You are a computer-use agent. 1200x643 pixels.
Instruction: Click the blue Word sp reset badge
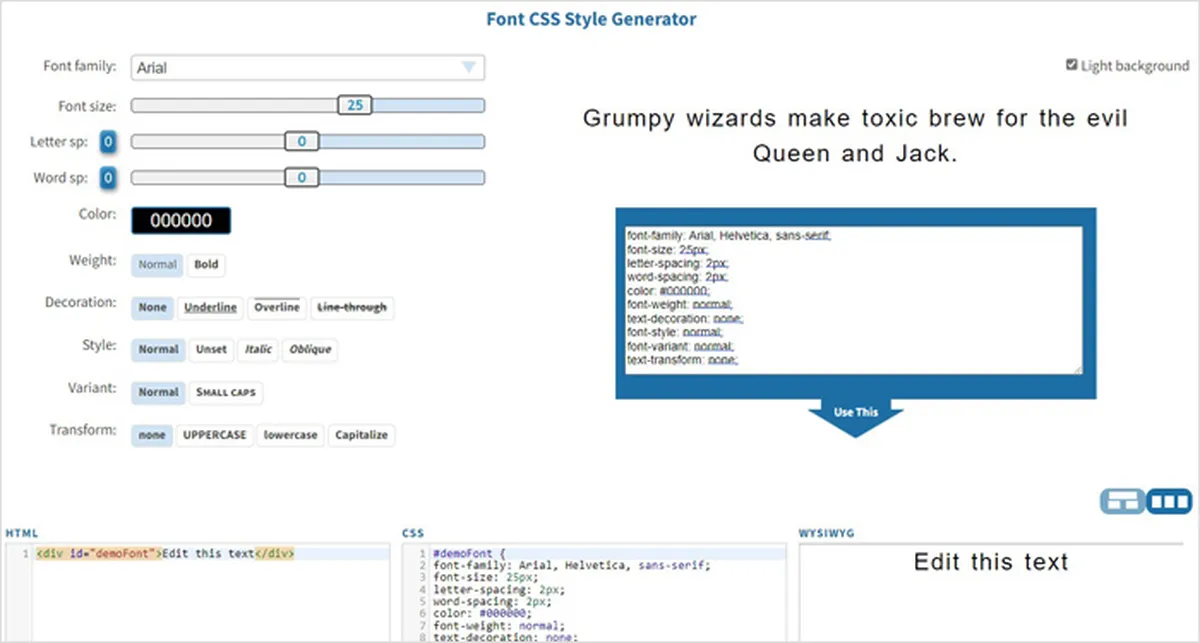pyautogui.click(x=108, y=178)
